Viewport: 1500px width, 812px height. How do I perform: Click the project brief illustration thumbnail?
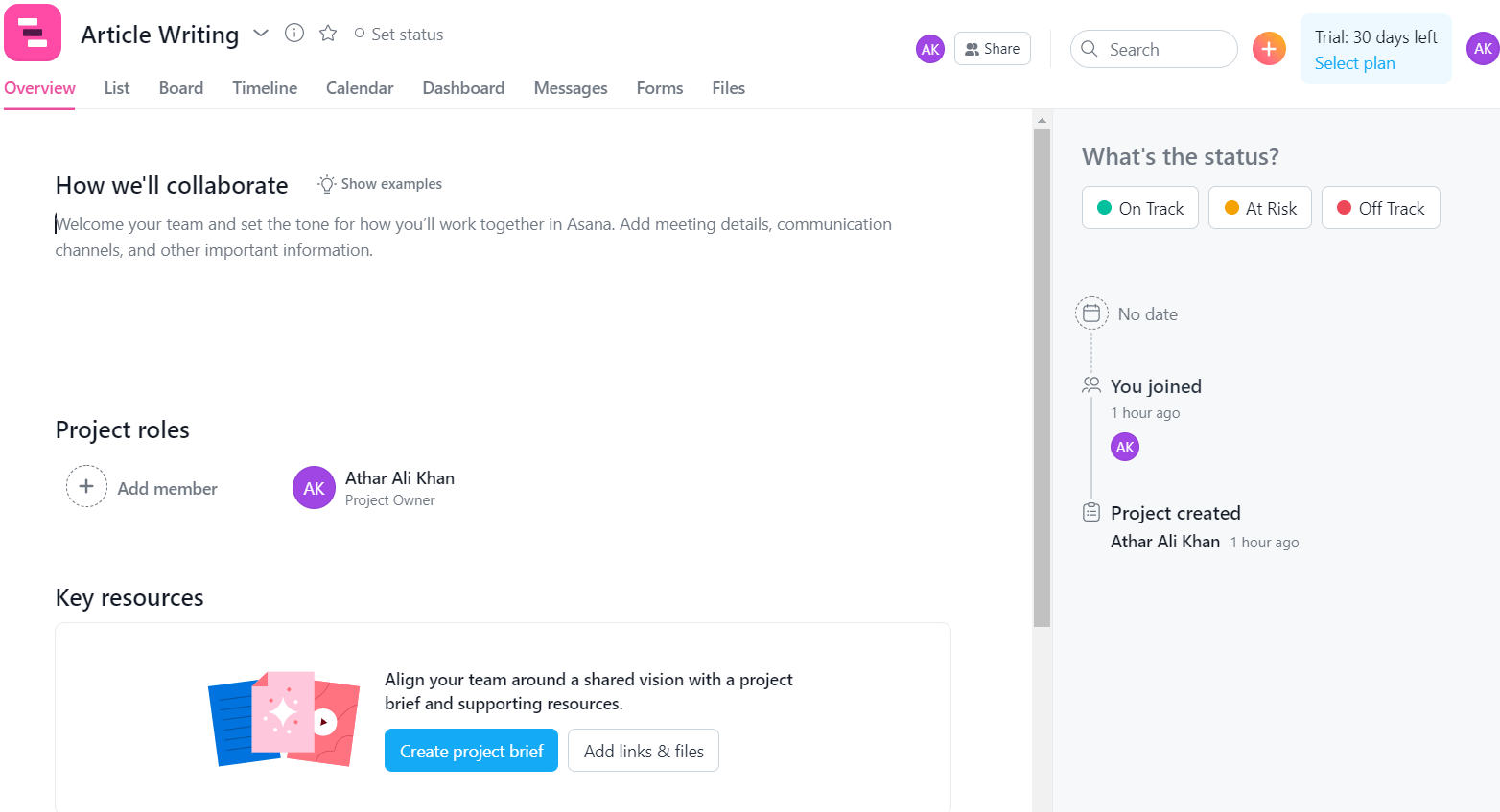(x=284, y=719)
